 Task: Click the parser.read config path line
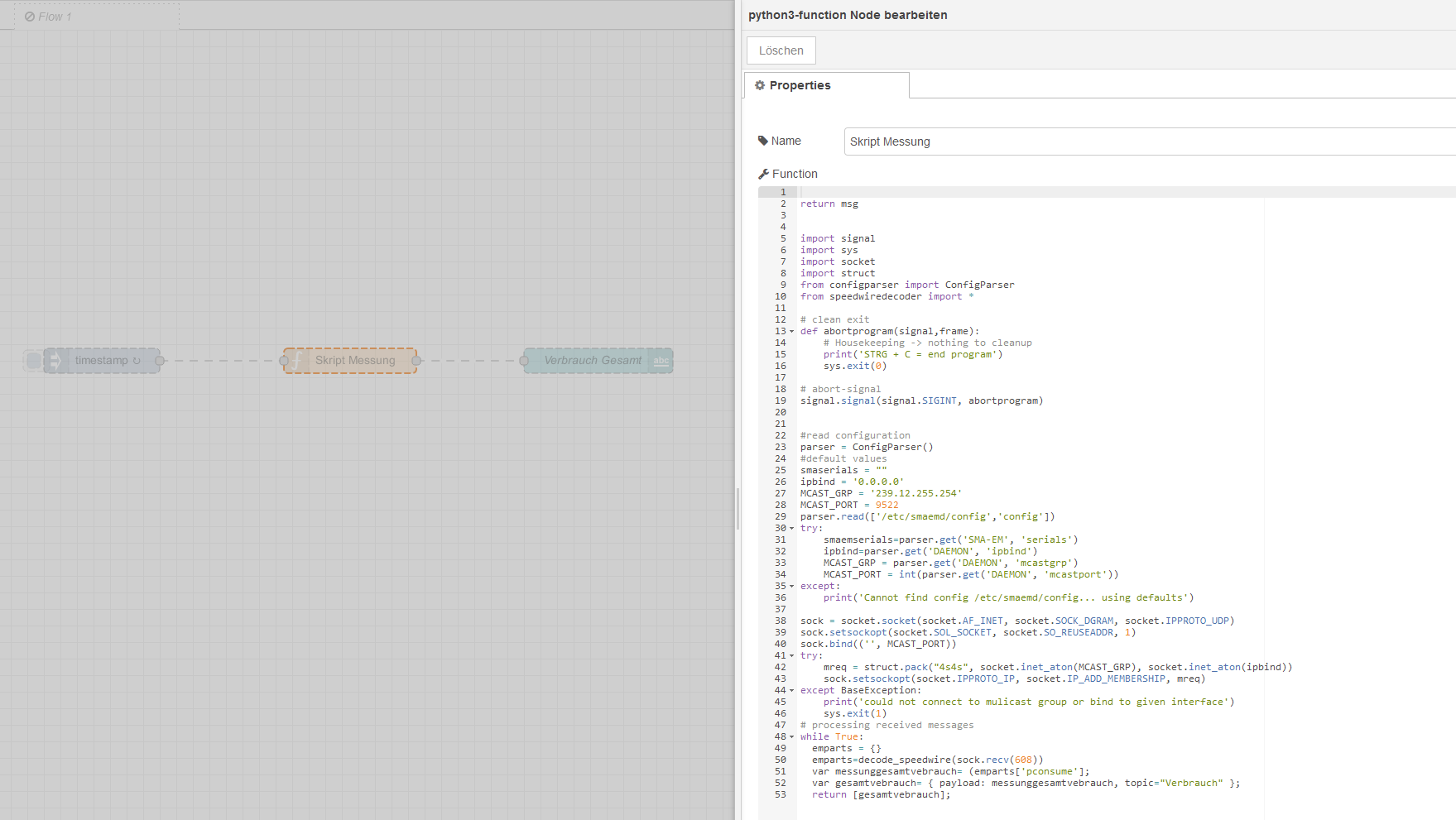point(928,516)
